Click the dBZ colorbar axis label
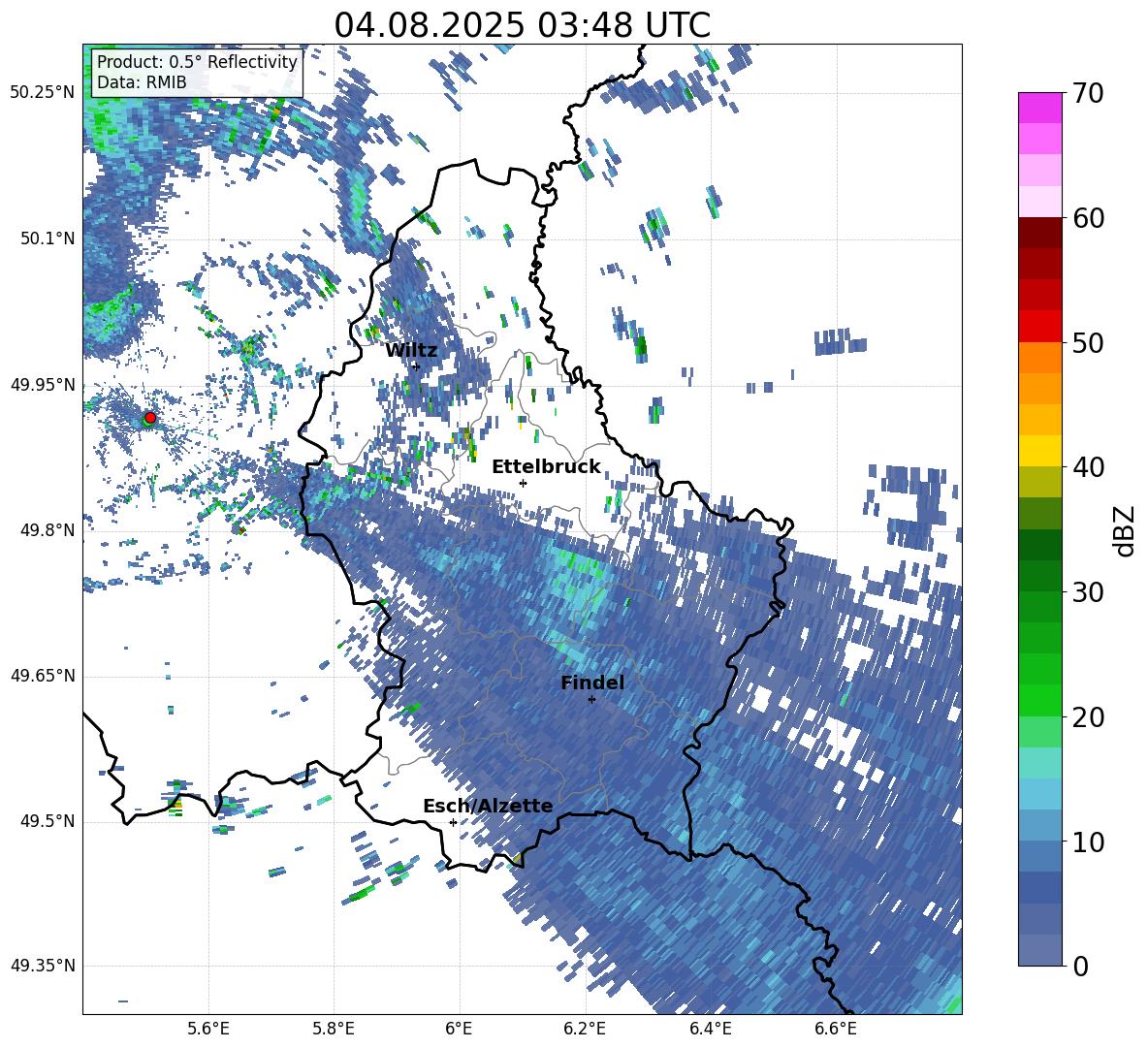Viewport: 1148px width, 1048px height. 1124,530
